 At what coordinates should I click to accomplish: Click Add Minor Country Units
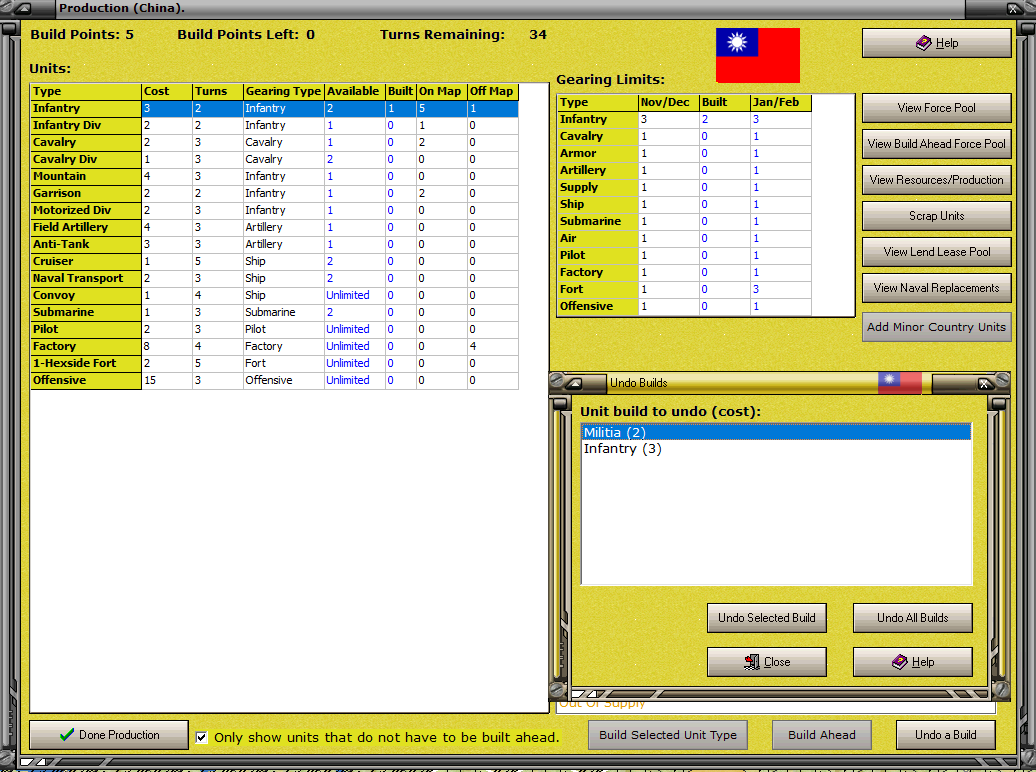(936, 327)
